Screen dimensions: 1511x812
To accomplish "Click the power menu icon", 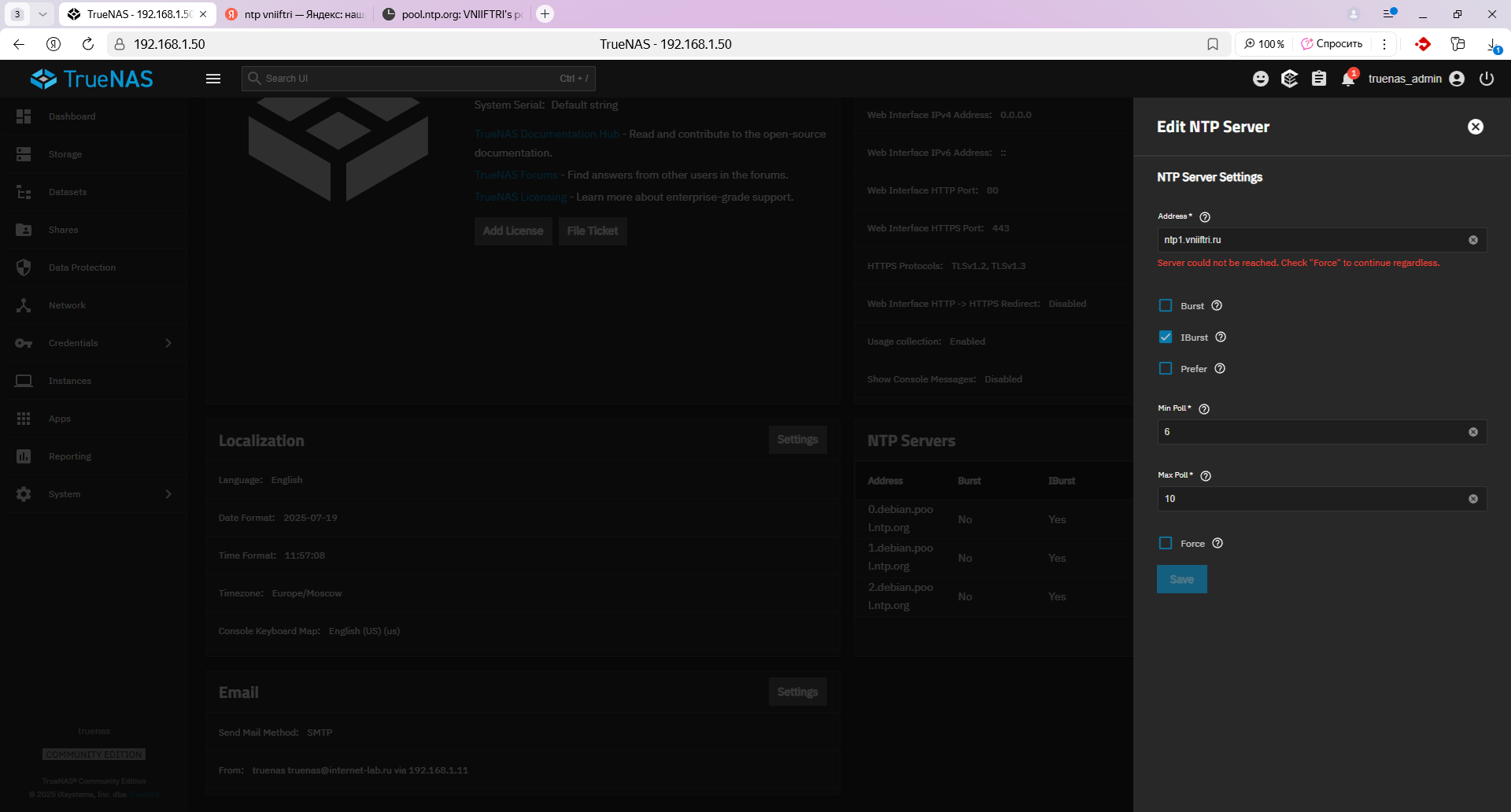I will pos(1487,79).
